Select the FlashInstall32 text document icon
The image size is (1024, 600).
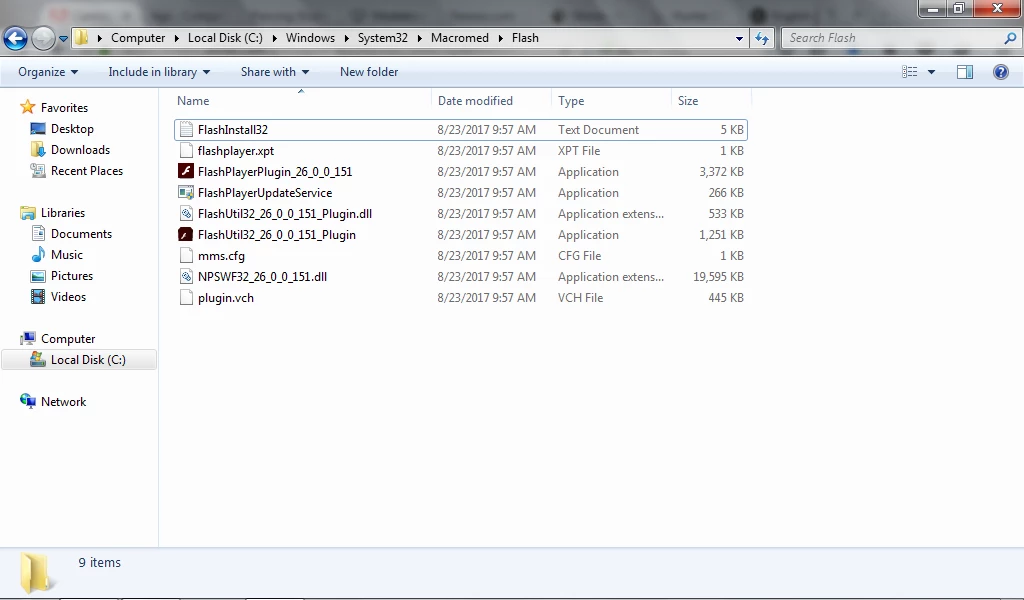click(186, 129)
